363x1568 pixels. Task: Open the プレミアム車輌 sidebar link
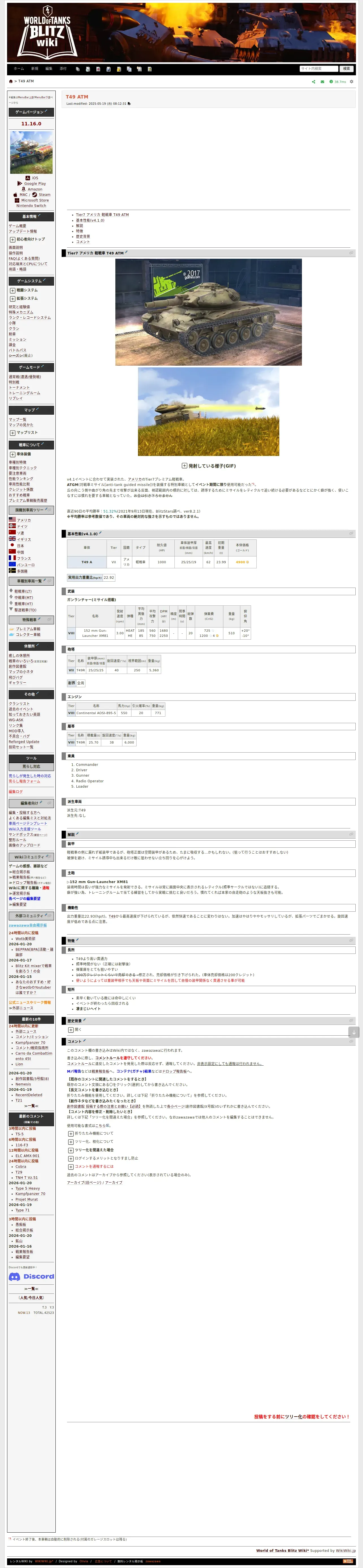(28, 629)
